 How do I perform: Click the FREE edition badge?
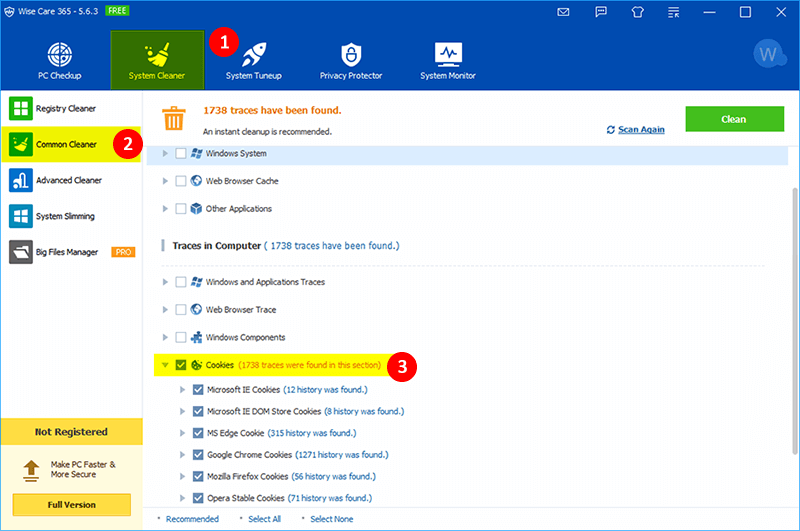pyautogui.click(x=117, y=11)
